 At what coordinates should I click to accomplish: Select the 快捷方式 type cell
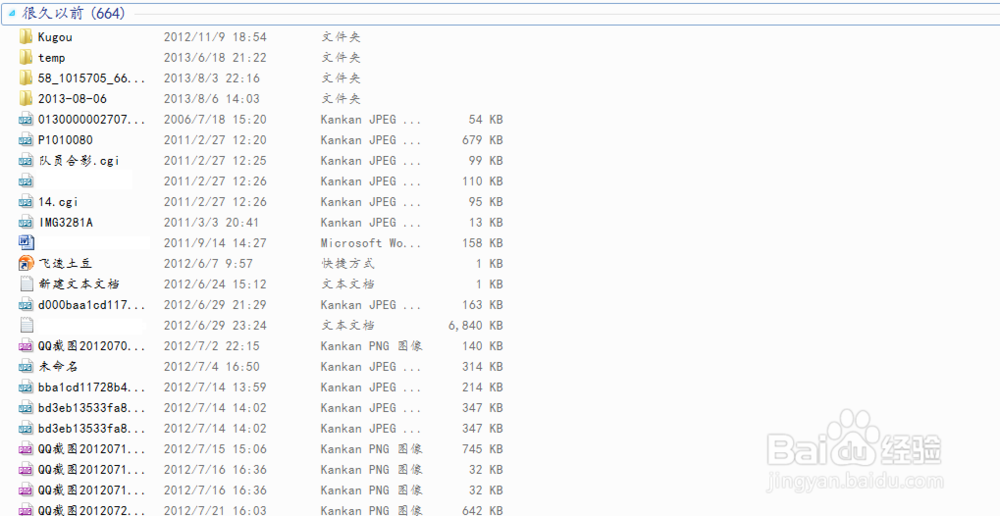tap(348, 263)
